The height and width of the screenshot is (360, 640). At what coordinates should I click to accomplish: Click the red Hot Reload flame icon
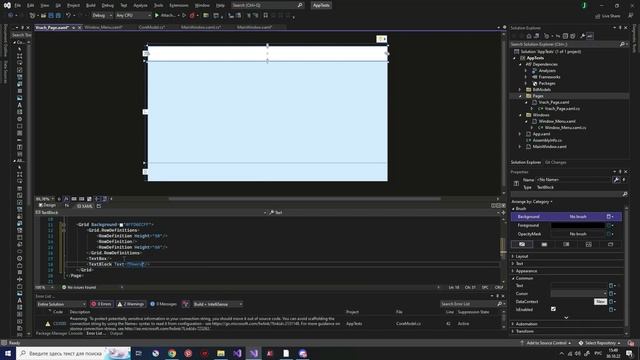pos(192,16)
